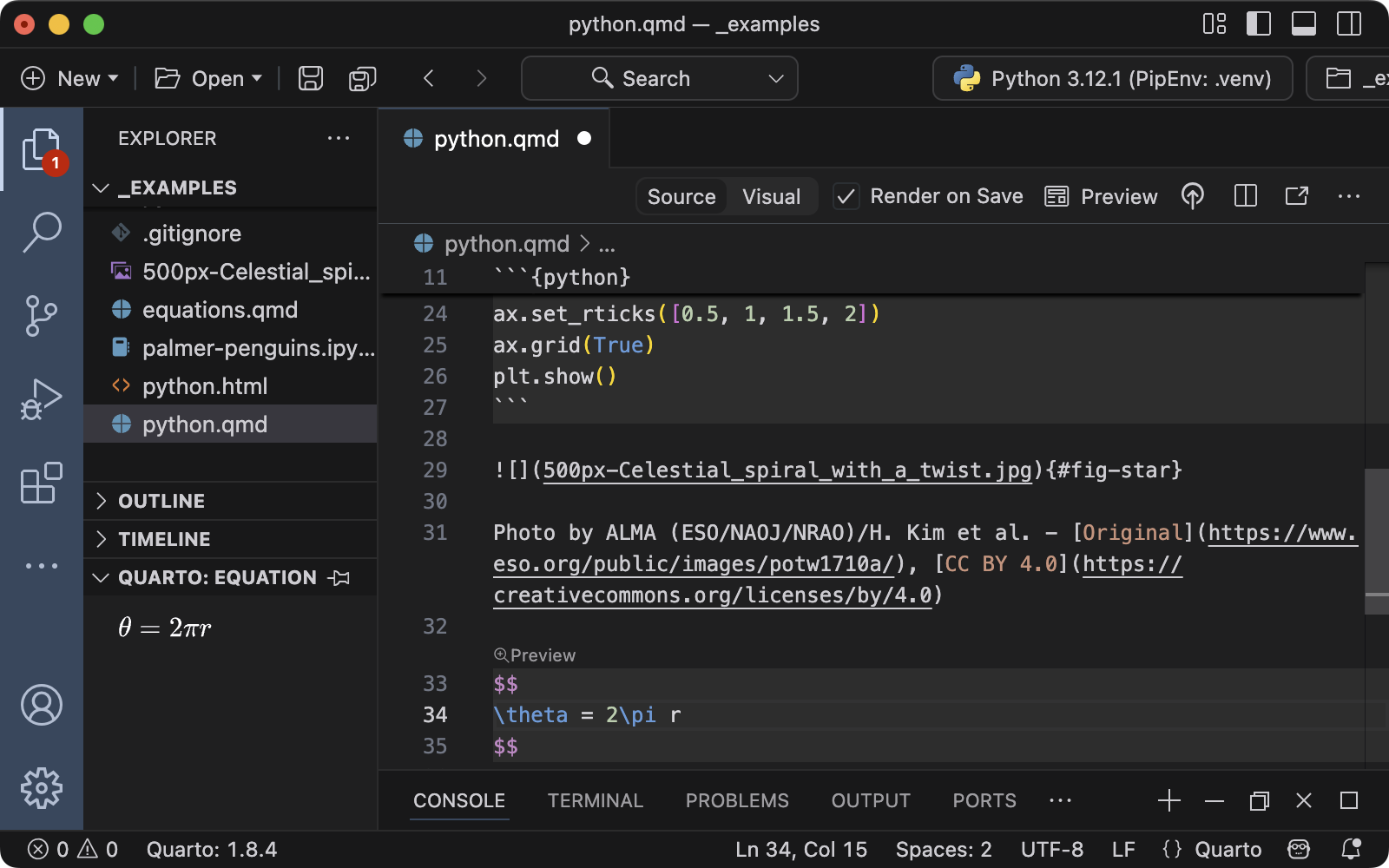Expand the Outline section
Image resolution: width=1389 pixels, height=868 pixels.
coord(161,500)
